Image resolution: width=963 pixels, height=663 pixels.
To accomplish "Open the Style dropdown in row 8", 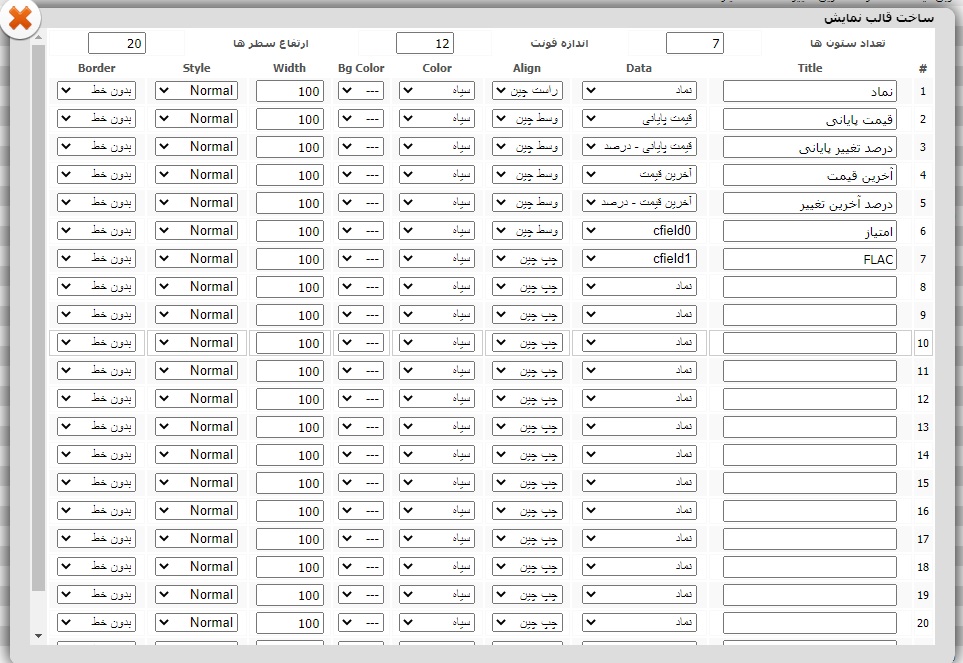I will pos(197,286).
